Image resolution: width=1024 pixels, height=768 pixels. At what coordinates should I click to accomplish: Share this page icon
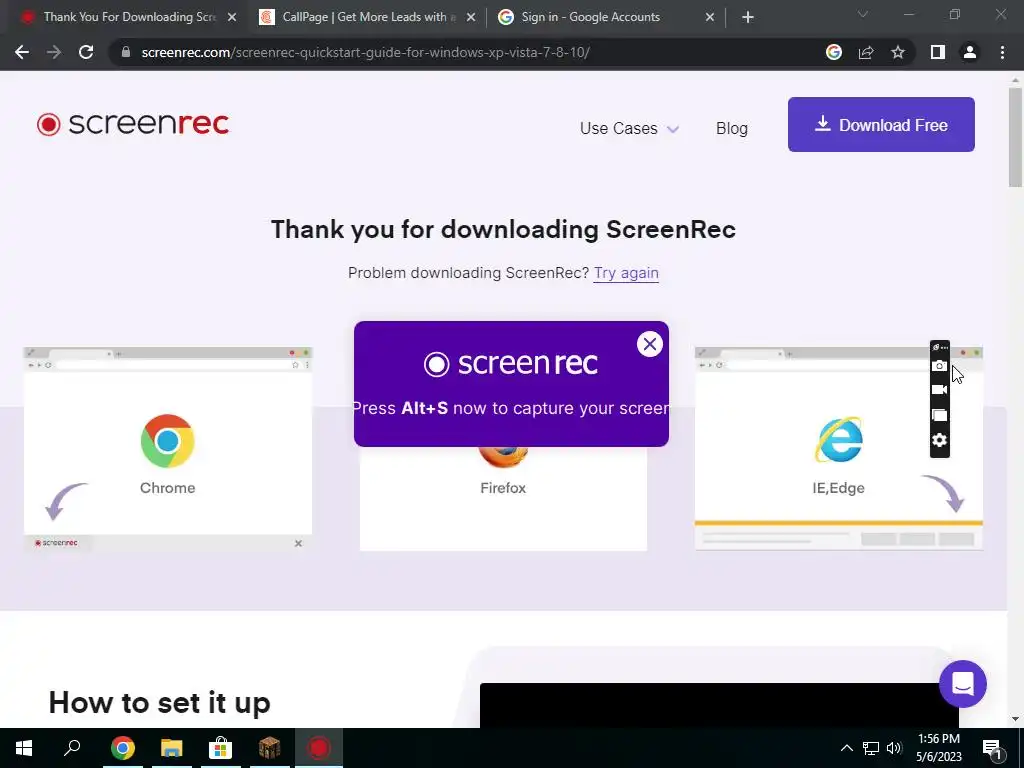tap(866, 52)
